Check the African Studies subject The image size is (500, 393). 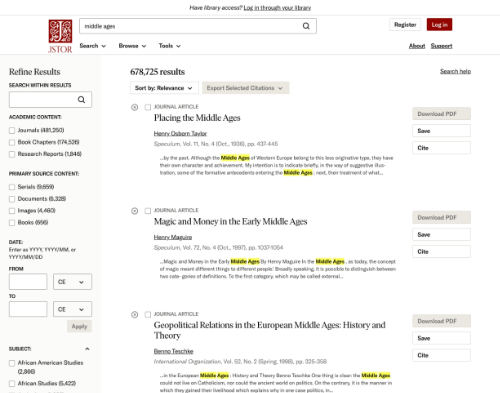pos(12,384)
